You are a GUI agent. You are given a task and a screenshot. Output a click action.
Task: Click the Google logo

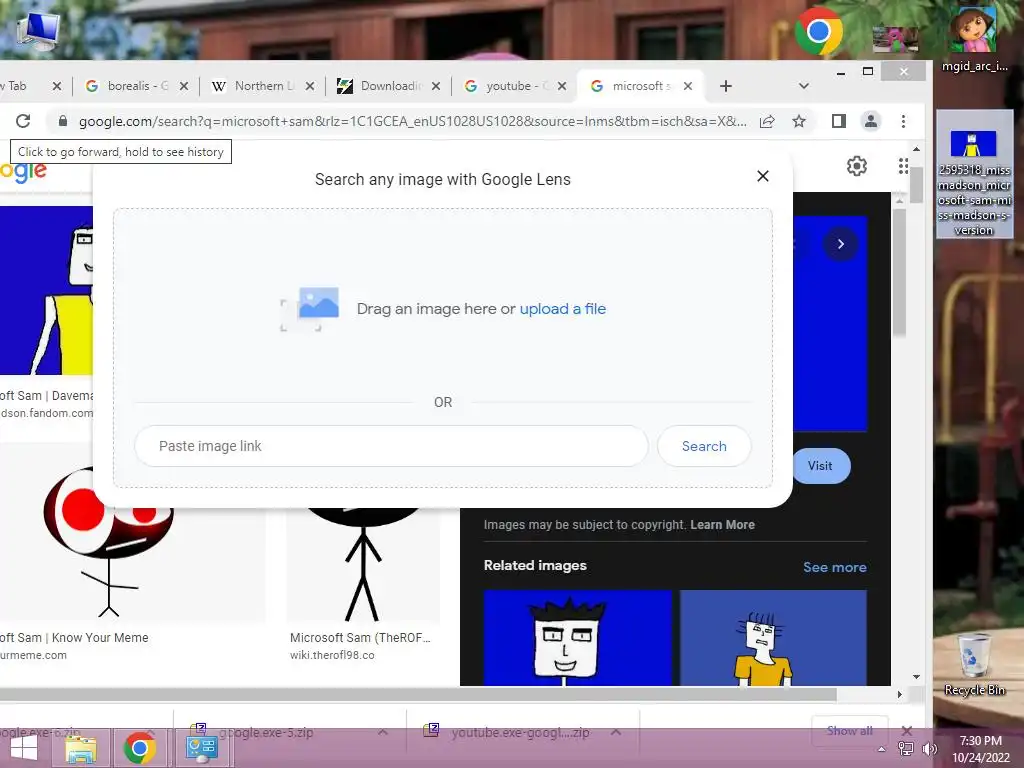[24, 171]
